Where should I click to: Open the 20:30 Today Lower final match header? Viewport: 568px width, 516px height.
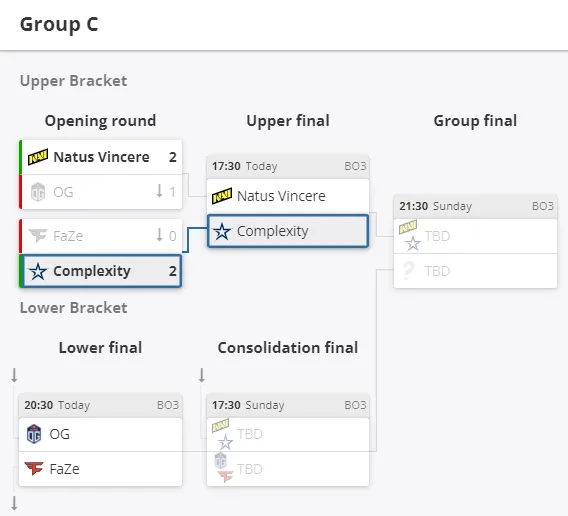pyautogui.click(x=100, y=405)
